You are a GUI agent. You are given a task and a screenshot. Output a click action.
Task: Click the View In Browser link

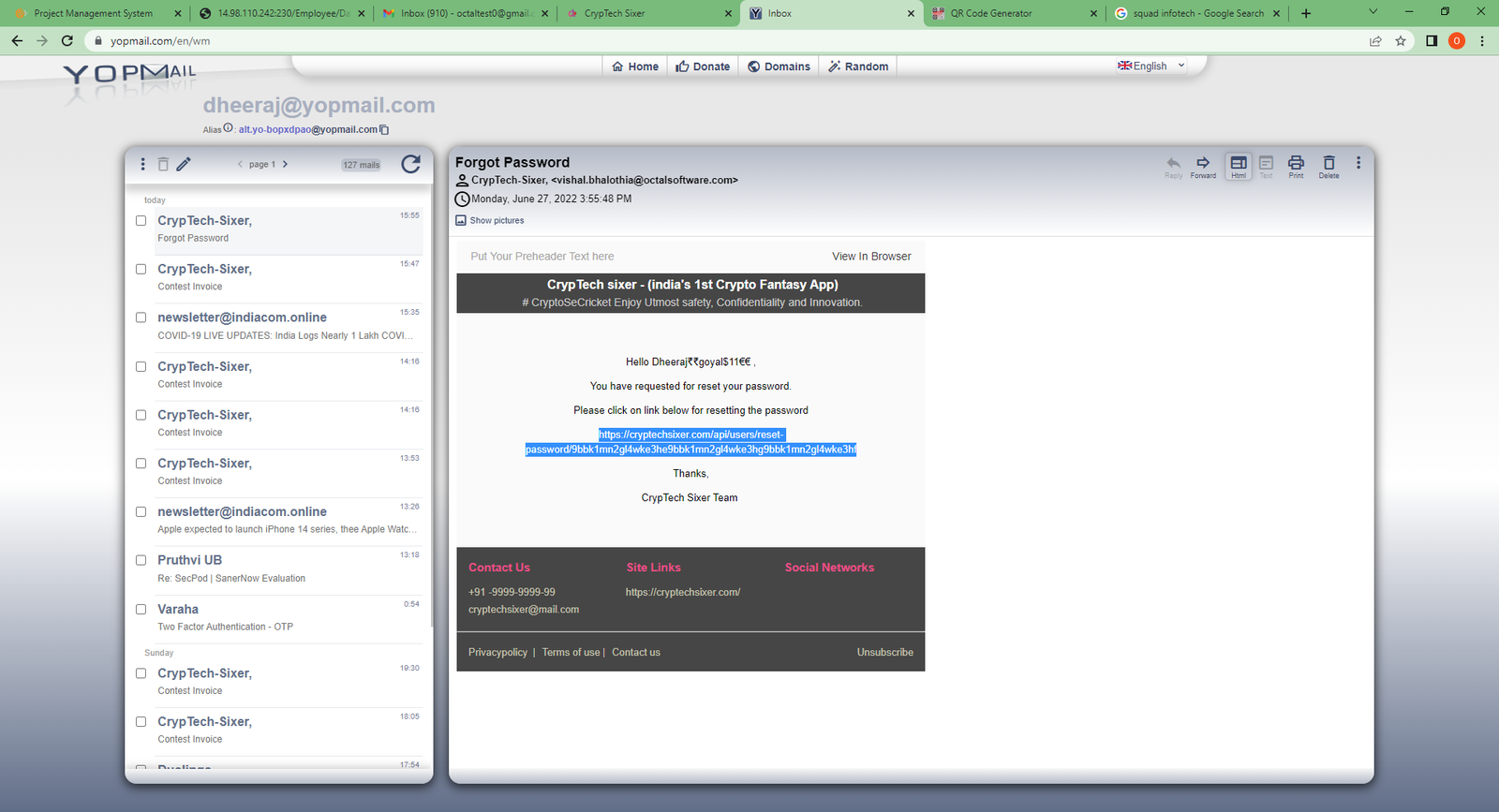(871, 257)
